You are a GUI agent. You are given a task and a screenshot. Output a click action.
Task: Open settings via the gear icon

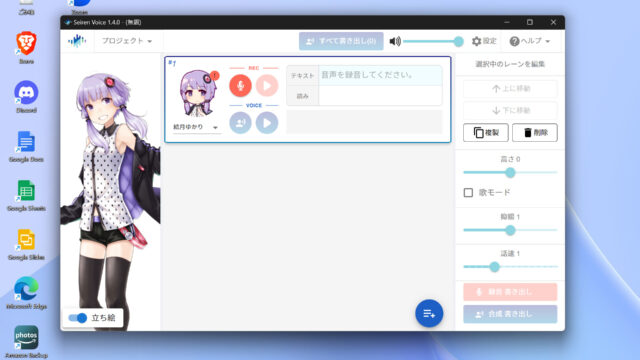(476, 41)
